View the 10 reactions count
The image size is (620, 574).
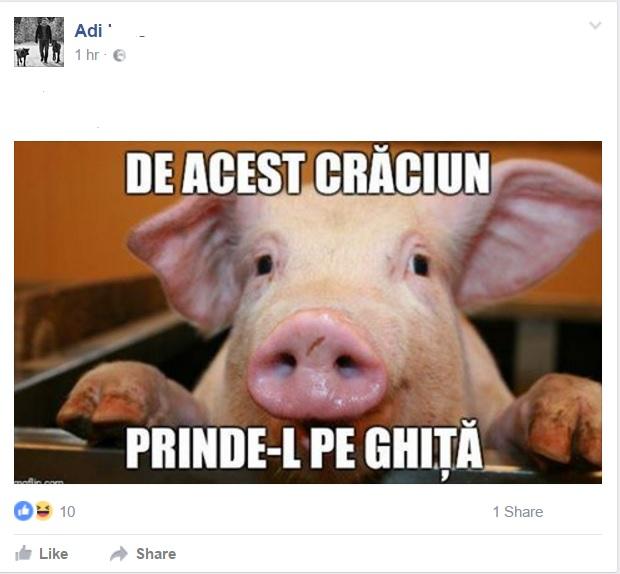click(x=67, y=512)
